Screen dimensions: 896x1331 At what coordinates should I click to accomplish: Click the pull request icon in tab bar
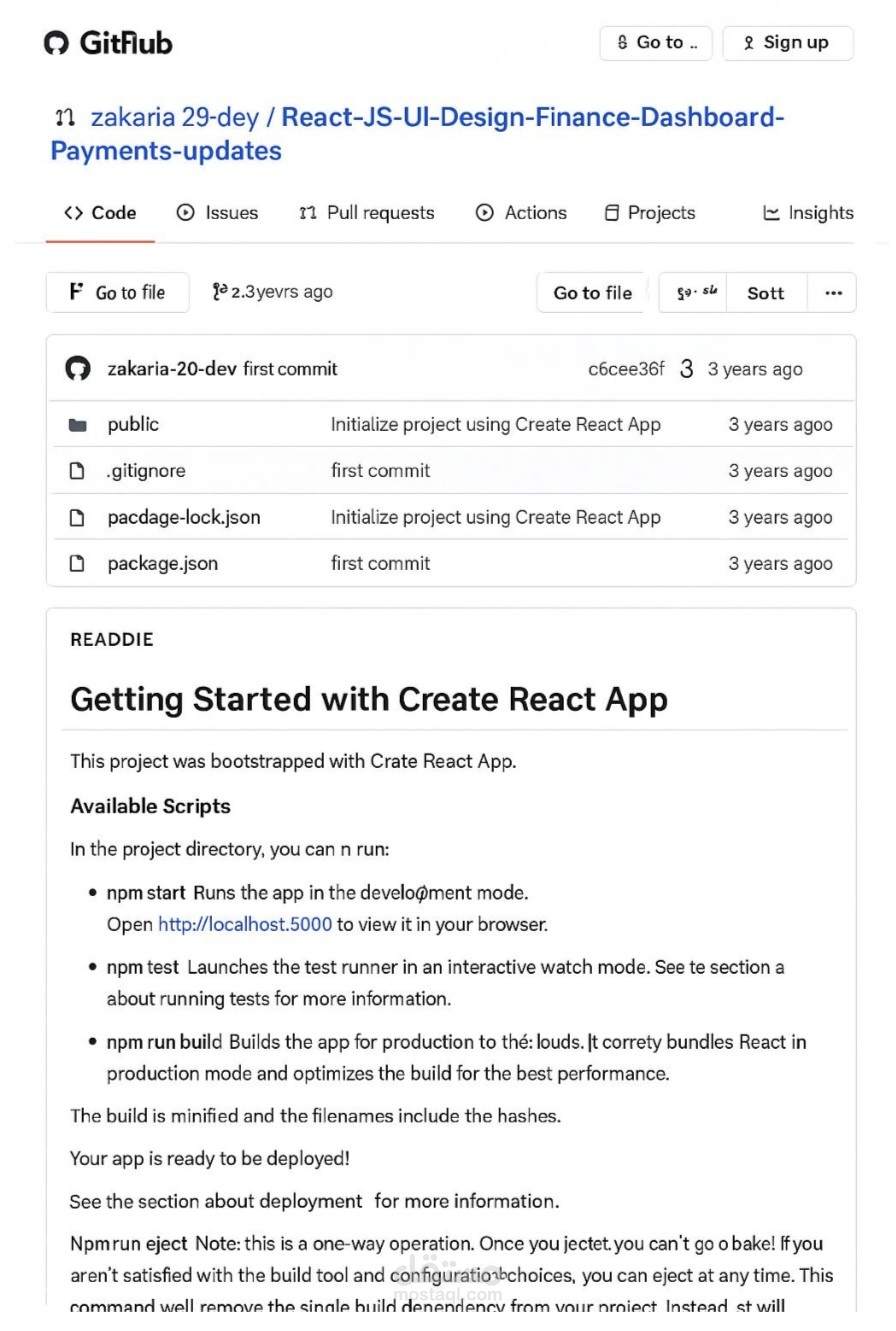point(308,213)
